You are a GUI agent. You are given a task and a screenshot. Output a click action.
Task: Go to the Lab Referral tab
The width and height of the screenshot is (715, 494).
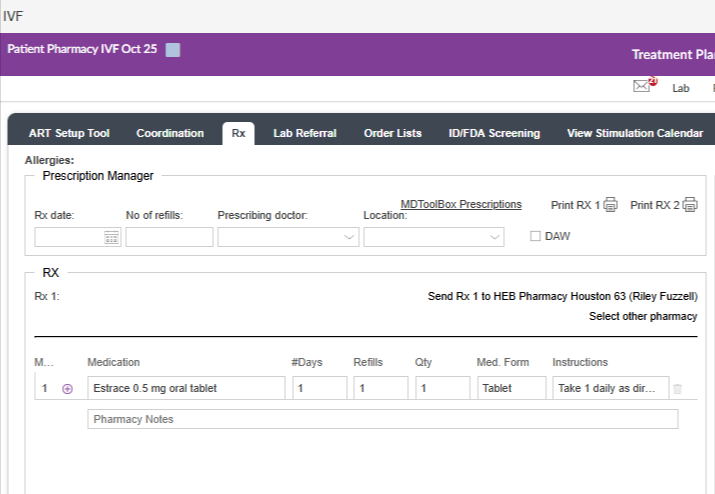(304, 133)
